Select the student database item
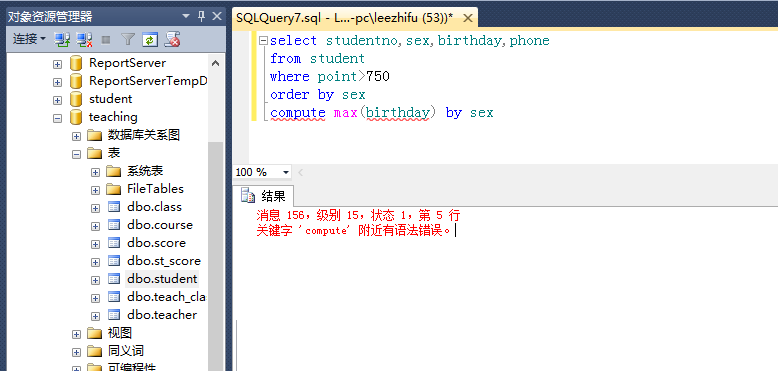The width and height of the screenshot is (778, 371). click(x=111, y=99)
